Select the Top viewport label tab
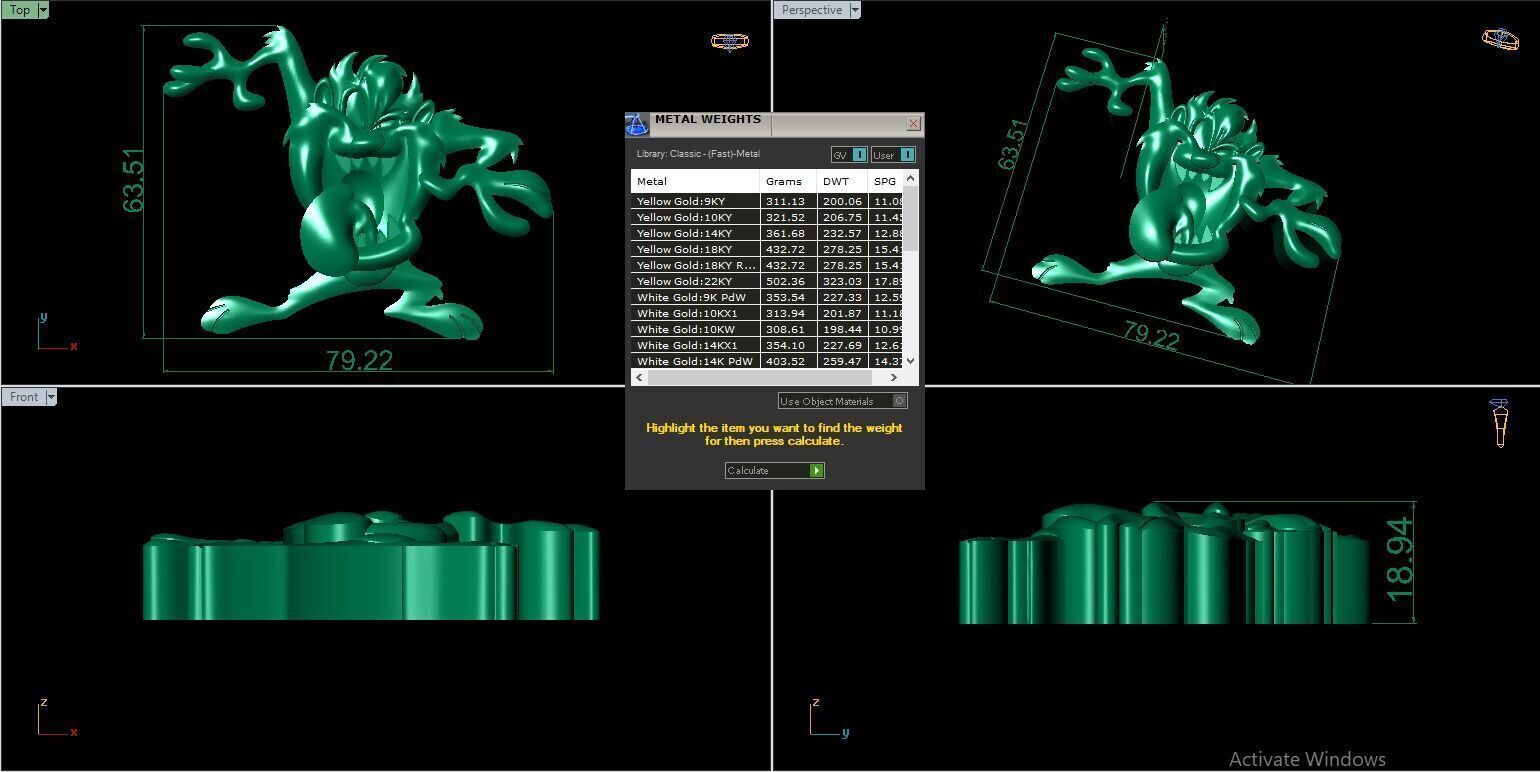This screenshot has width=1540, height=772. 20,10
